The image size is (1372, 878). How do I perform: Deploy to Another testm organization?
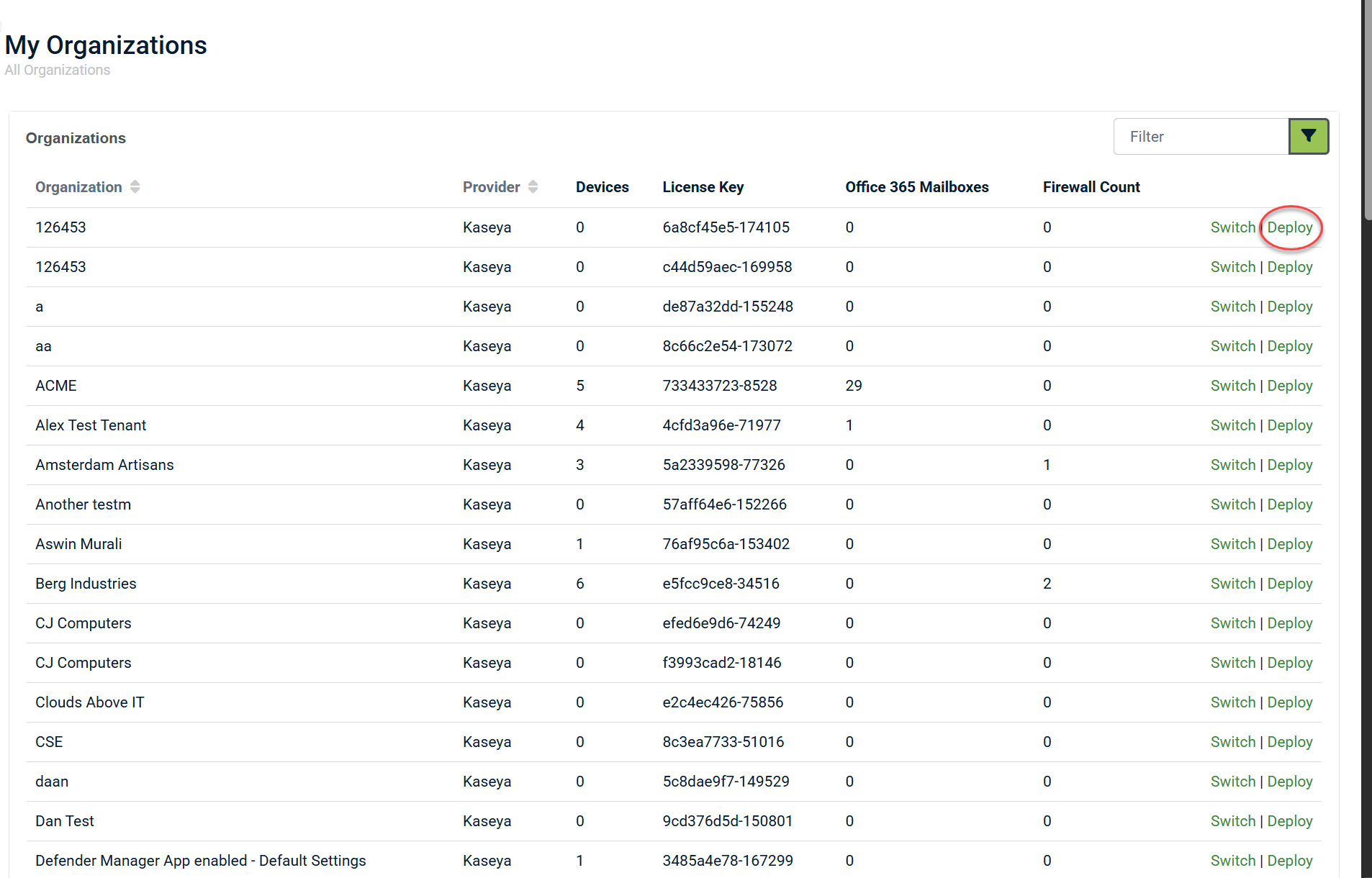(1289, 504)
